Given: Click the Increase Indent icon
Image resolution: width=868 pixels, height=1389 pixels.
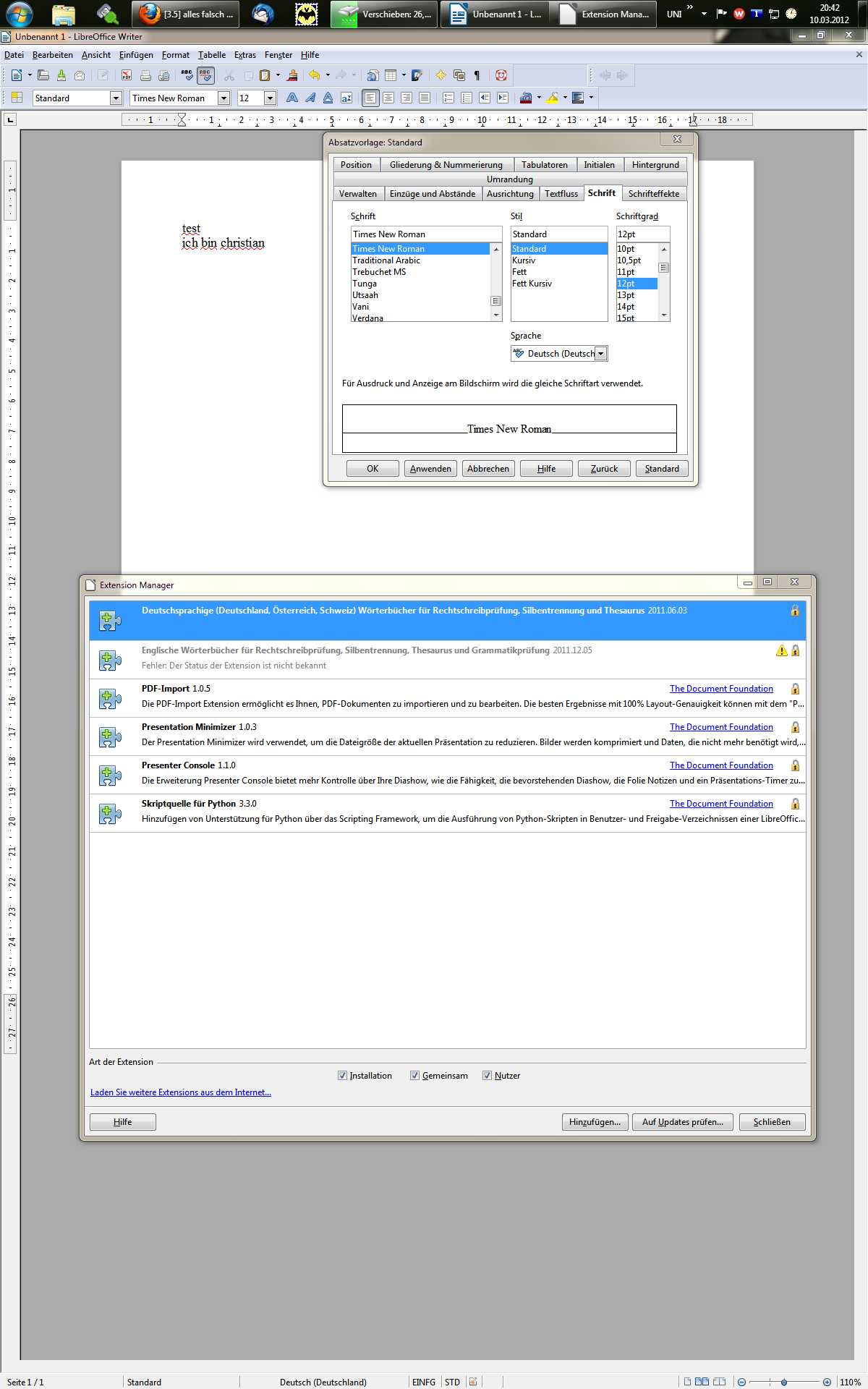Looking at the screenshot, I should [x=503, y=98].
